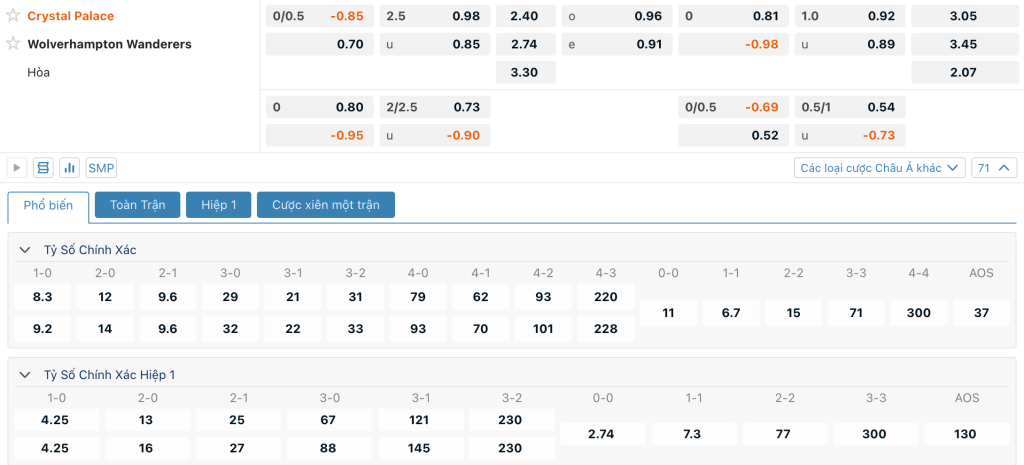Select the odds cell showing 3.45
The height and width of the screenshot is (465, 1024).
coord(964,44)
